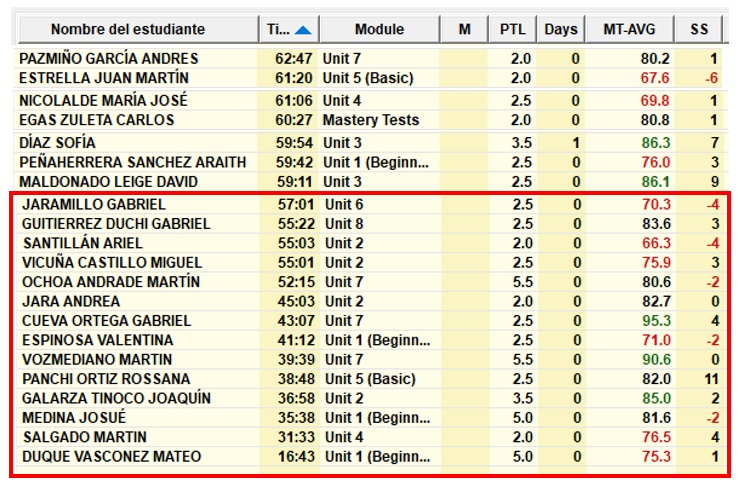Click Unit 6 module cell

(344, 204)
